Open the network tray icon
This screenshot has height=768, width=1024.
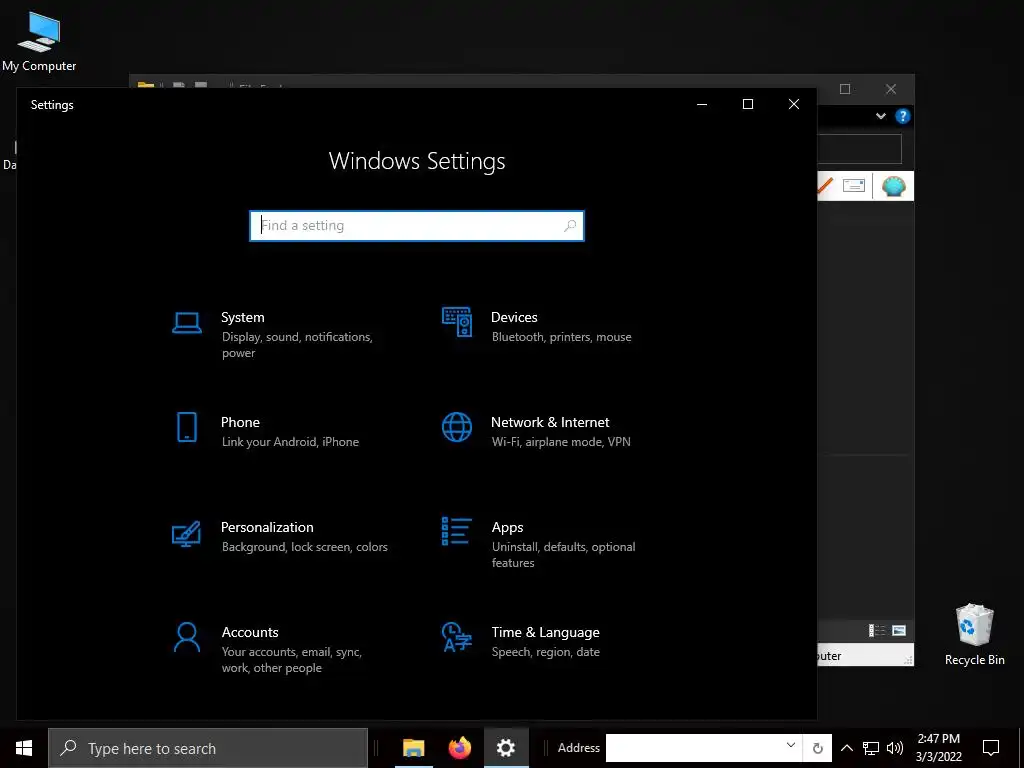[x=871, y=748]
